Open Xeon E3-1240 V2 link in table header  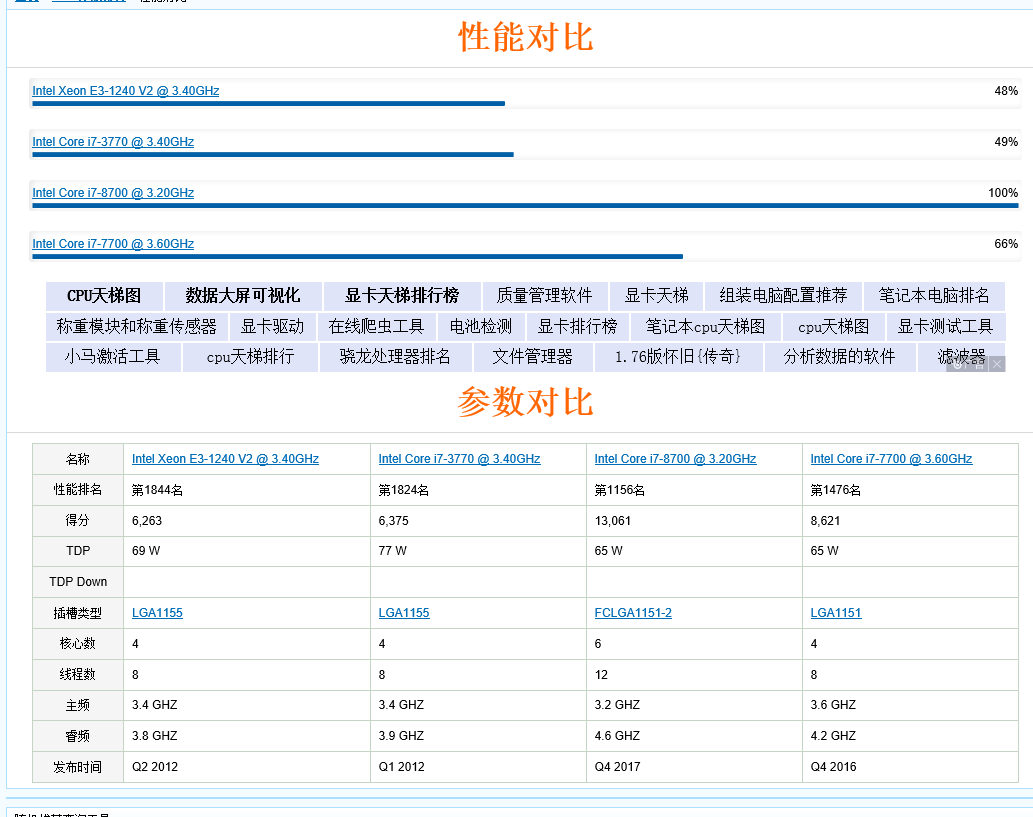tap(225, 459)
